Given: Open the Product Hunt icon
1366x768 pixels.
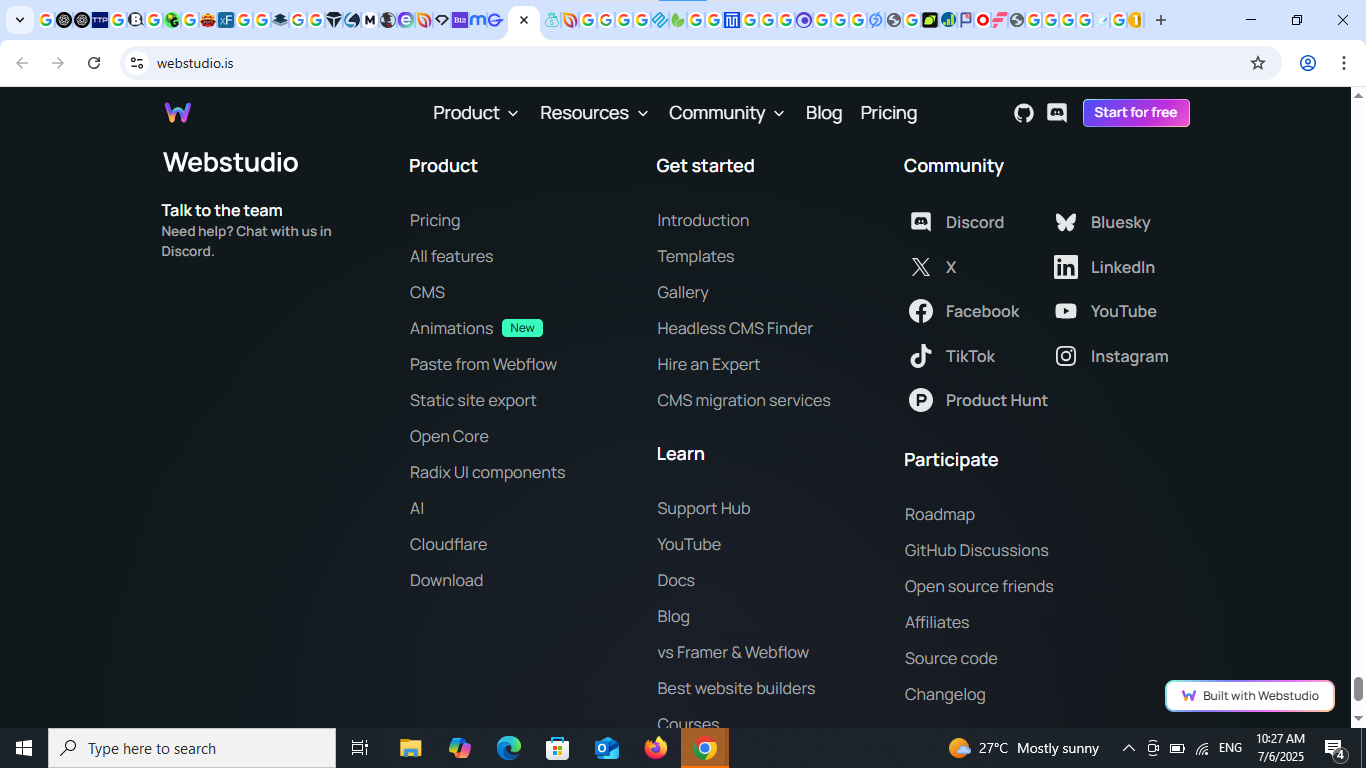Looking at the screenshot, I should [x=921, y=400].
